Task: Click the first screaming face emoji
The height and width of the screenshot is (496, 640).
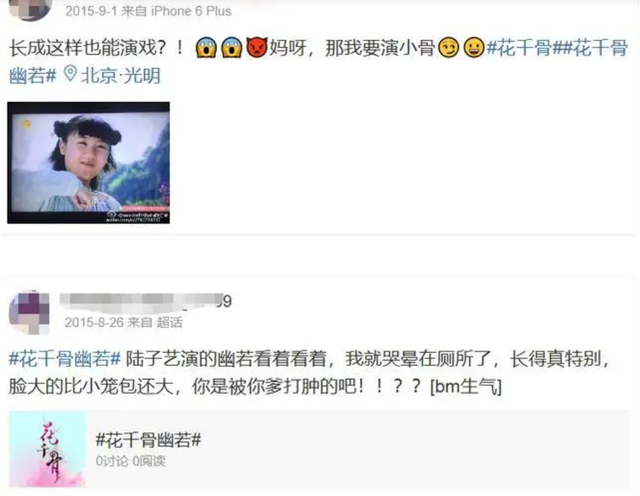Action: click(x=206, y=48)
